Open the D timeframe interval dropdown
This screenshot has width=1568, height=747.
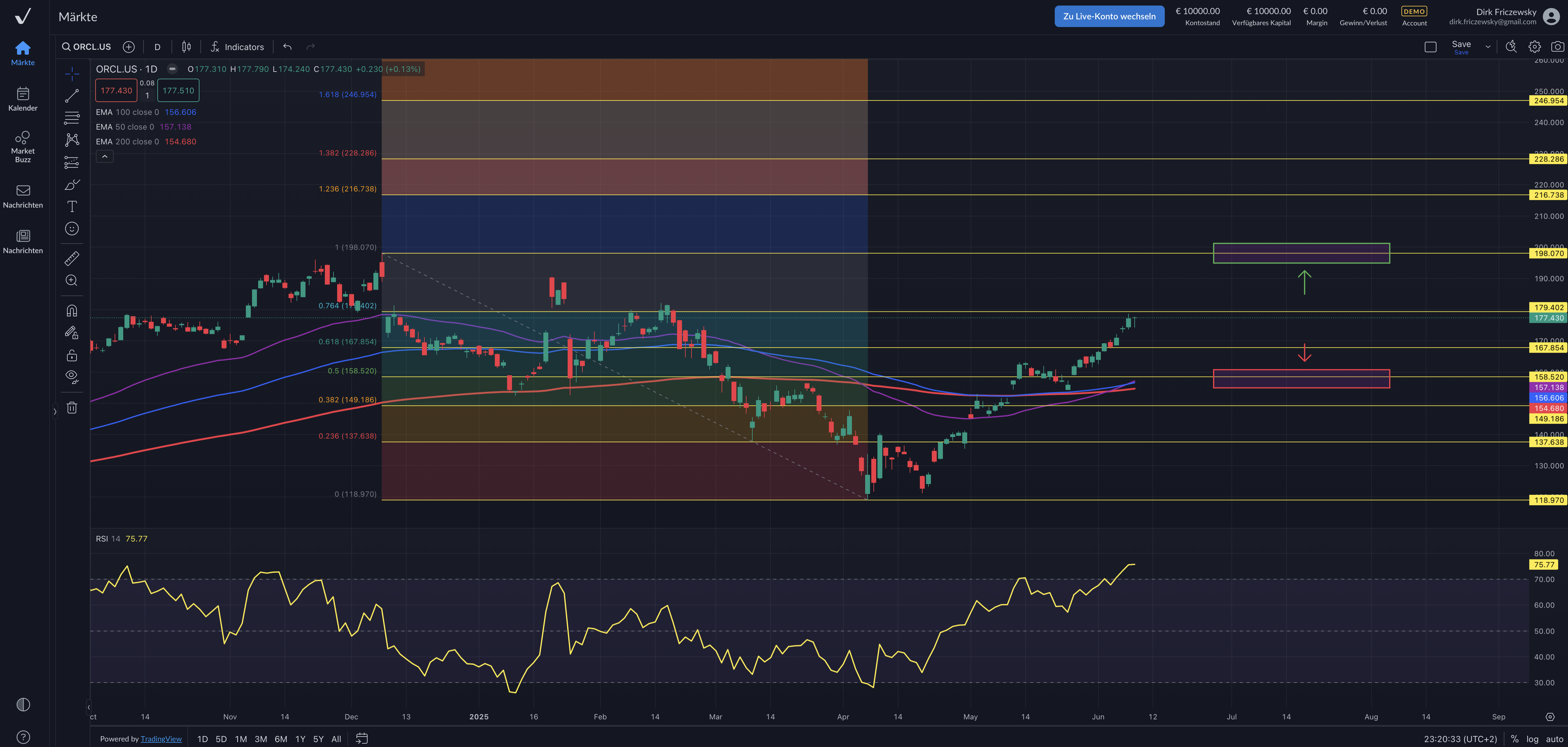click(x=157, y=47)
